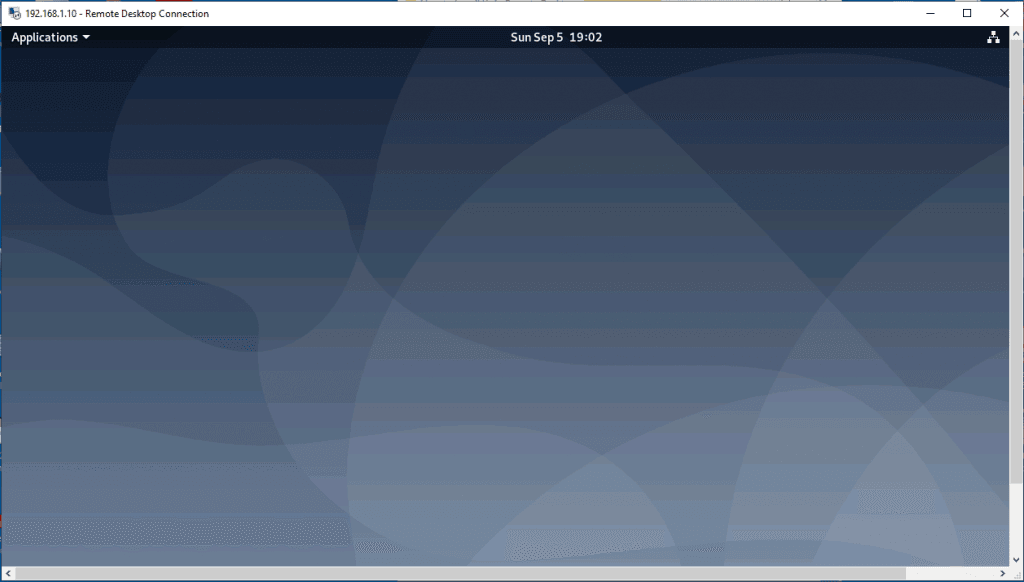Image resolution: width=1024 pixels, height=582 pixels.
Task: Click the horizontal scrollbar thumb
Action: [x=460, y=573]
